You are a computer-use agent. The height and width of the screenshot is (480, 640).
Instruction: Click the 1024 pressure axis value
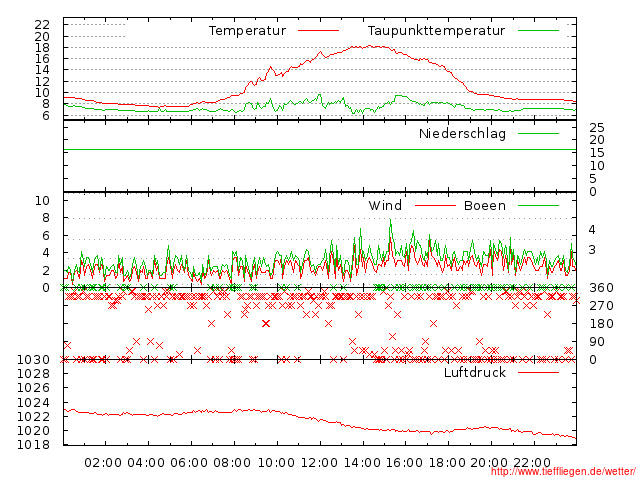(33, 402)
